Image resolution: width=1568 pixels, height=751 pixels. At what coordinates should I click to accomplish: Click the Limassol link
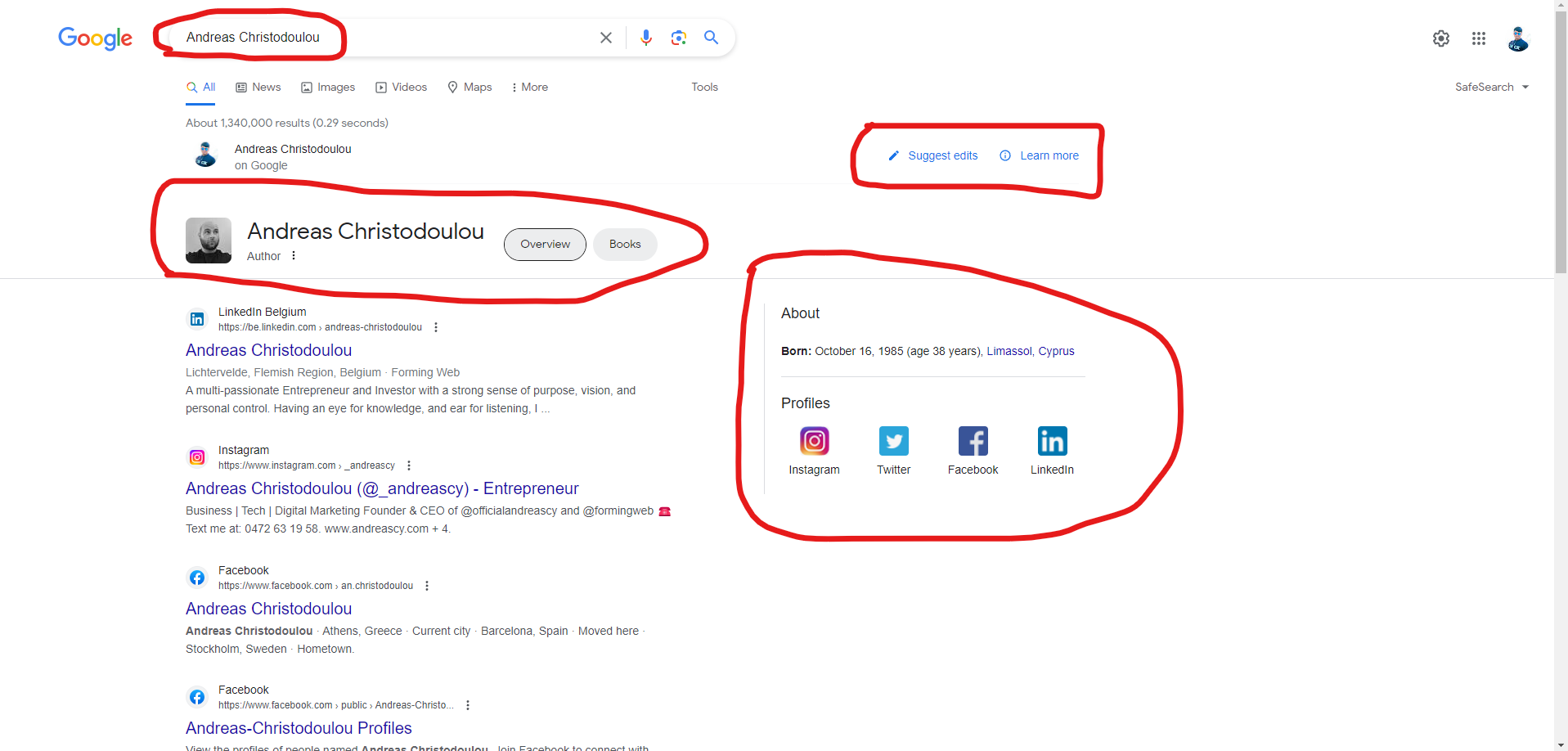tap(1009, 351)
